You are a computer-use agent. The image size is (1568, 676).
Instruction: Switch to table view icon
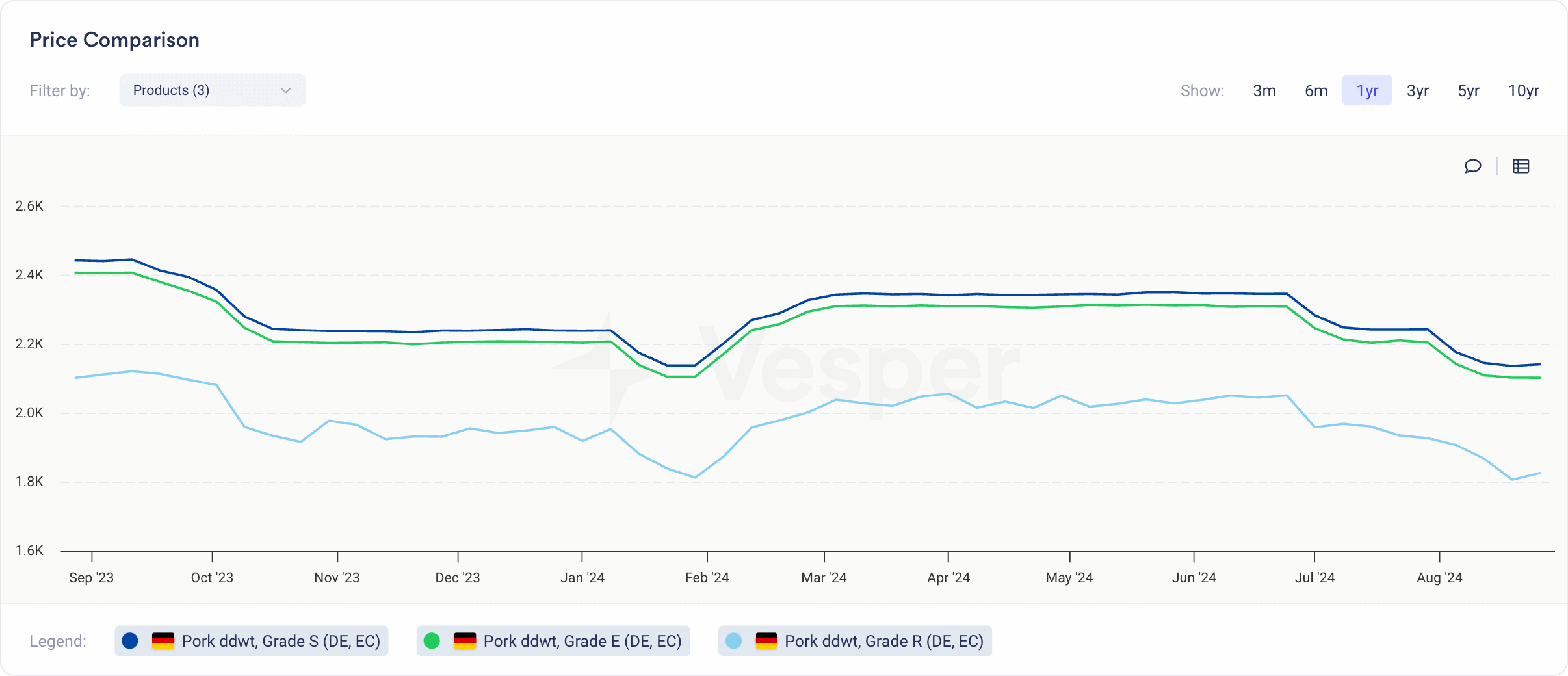(1521, 166)
